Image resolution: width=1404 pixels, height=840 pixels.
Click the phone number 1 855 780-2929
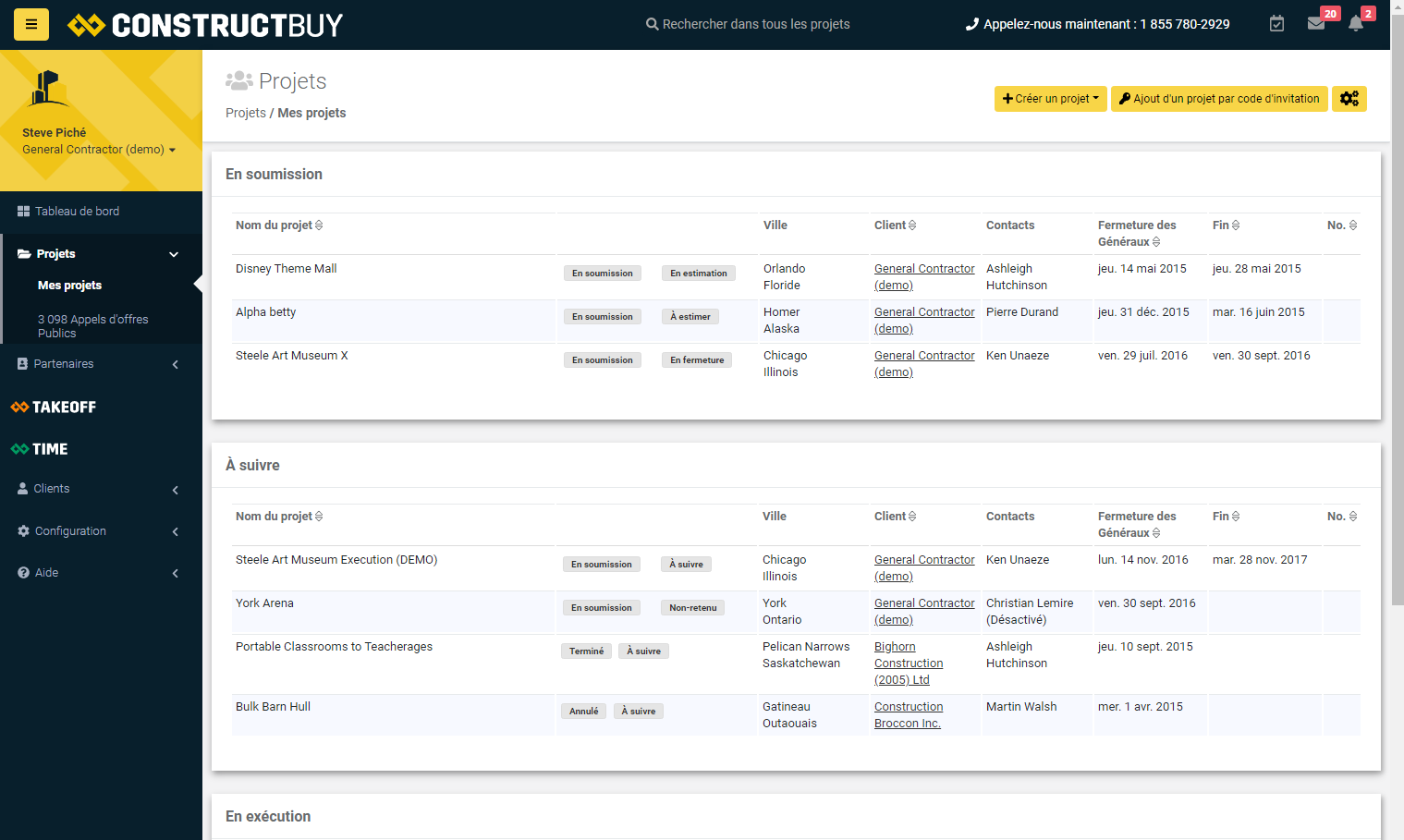[x=1185, y=24]
